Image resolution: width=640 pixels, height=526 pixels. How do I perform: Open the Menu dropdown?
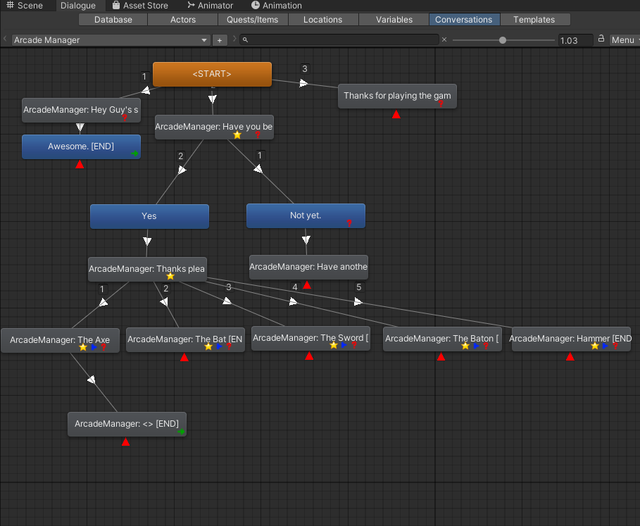coord(624,40)
